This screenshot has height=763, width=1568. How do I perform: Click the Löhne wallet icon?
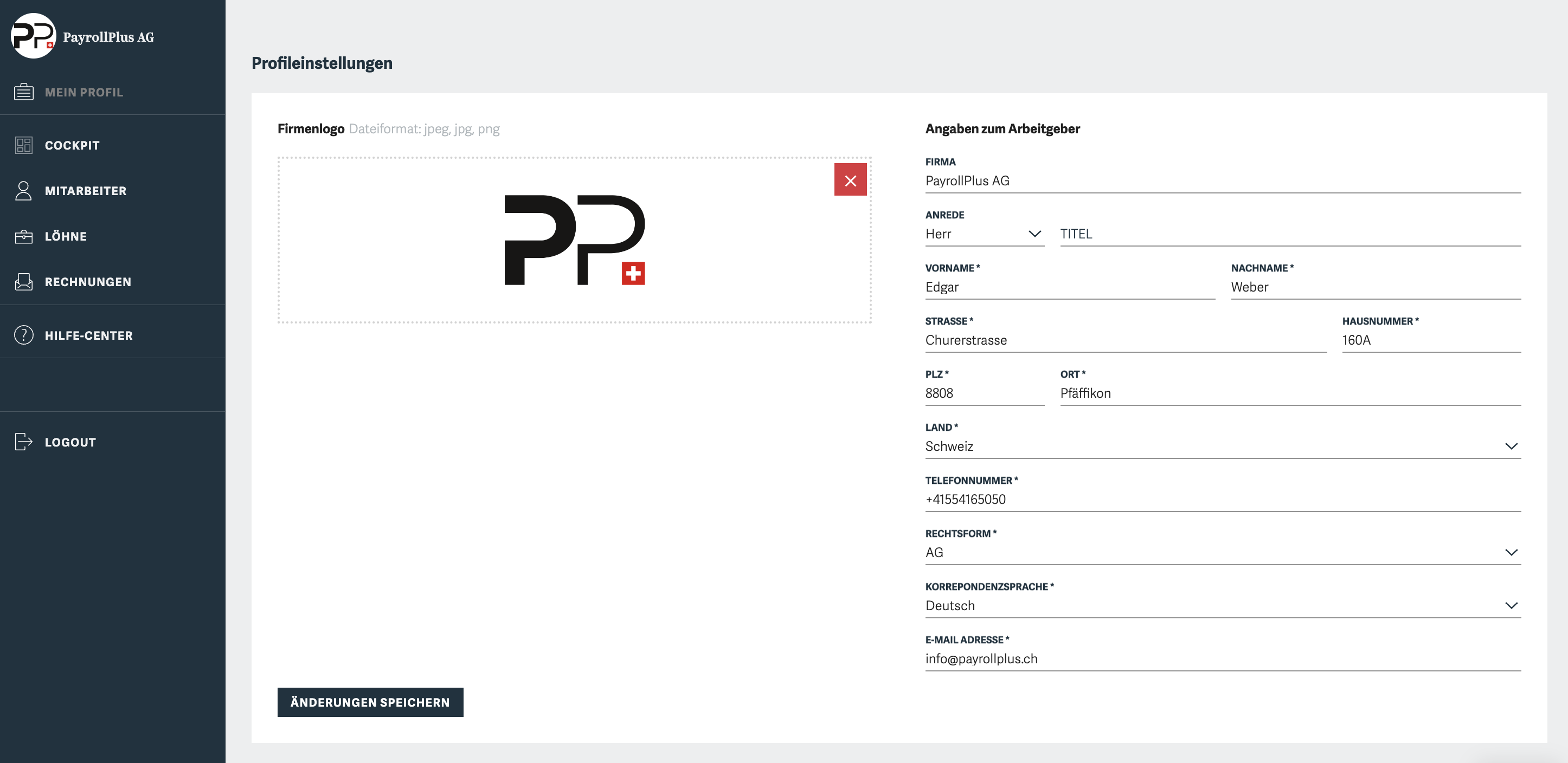click(24, 236)
